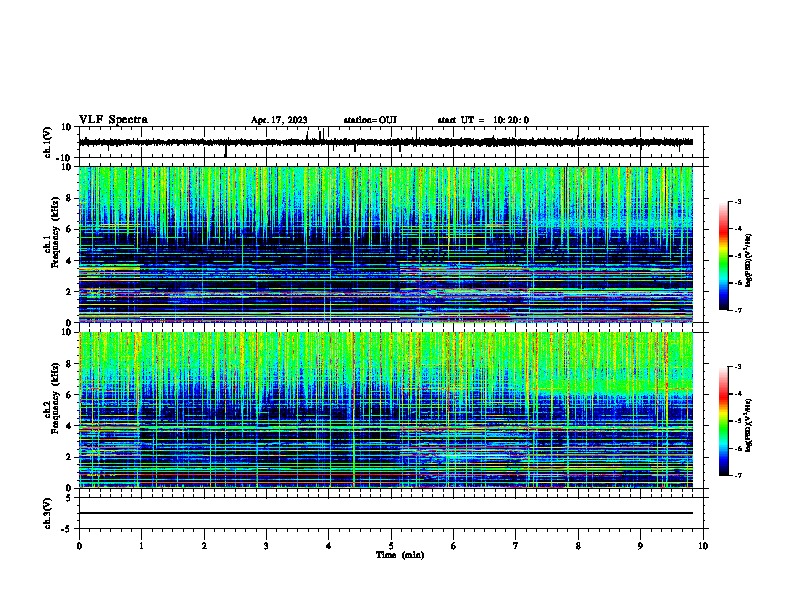The height and width of the screenshot is (612, 792).
Task: Click the ch.2 colorbar log(PSD) label
Action: 749,425
